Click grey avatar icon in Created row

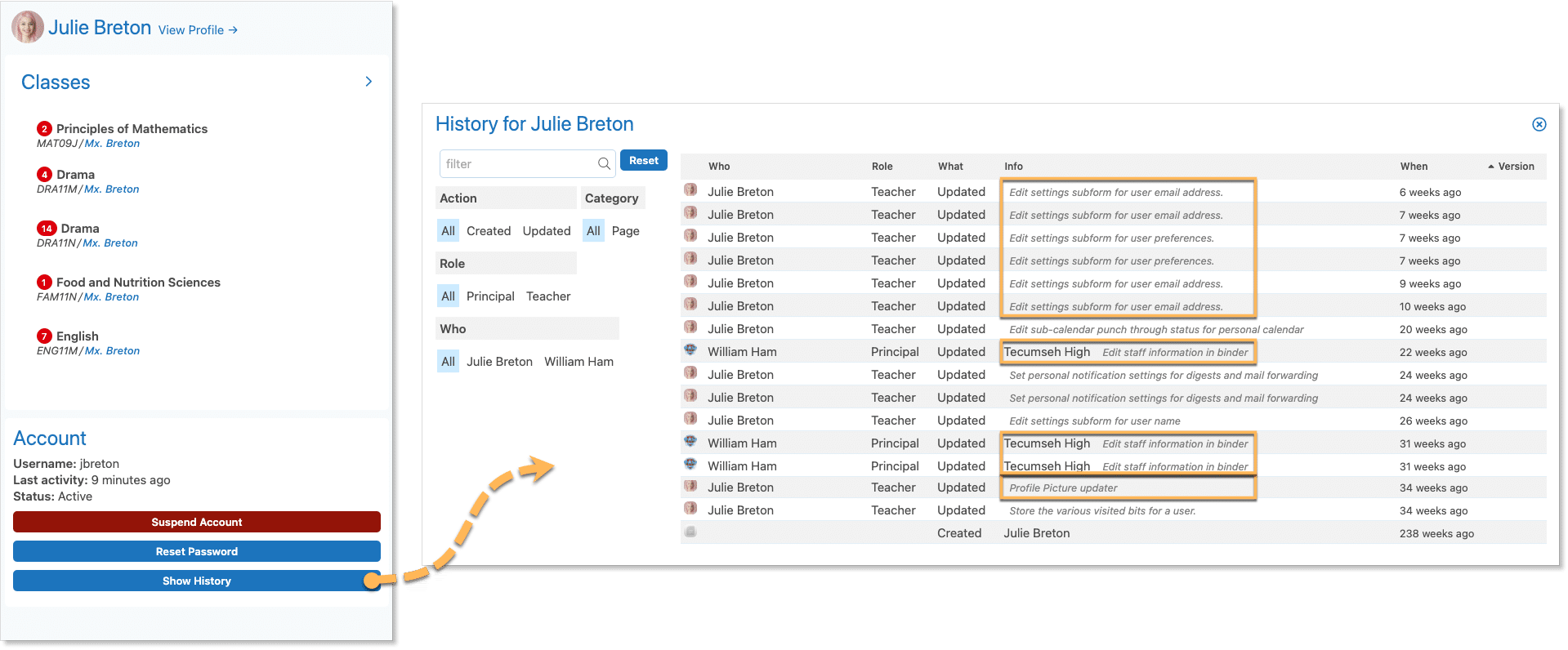click(x=690, y=532)
